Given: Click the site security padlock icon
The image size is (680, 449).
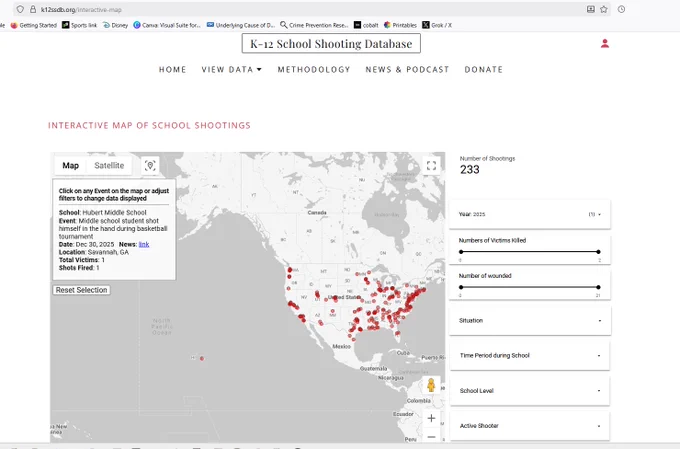Looking at the screenshot, I should (x=33, y=9).
